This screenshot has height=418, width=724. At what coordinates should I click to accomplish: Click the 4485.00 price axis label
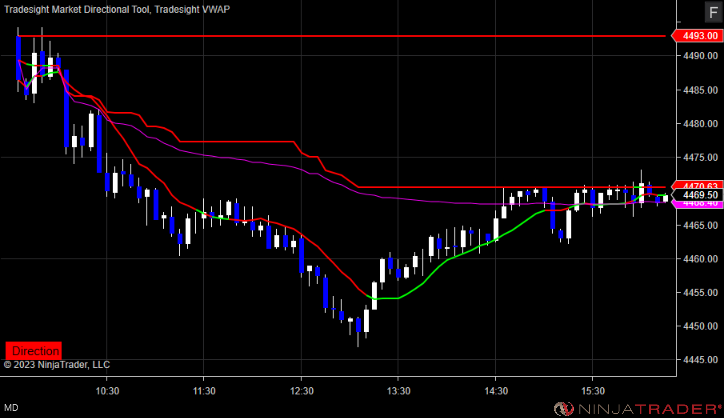click(x=700, y=90)
